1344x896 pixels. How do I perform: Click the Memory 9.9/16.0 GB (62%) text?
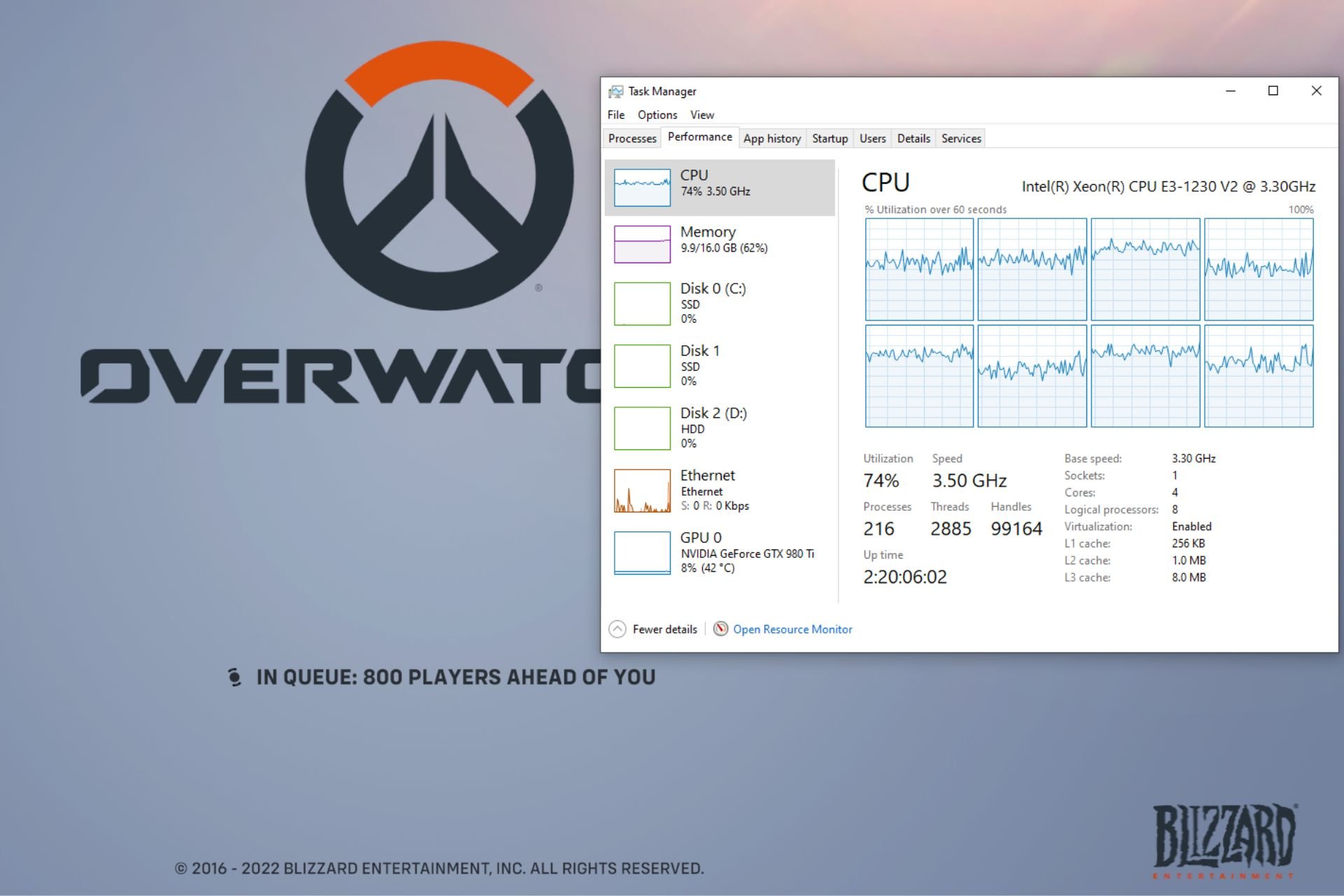point(724,248)
